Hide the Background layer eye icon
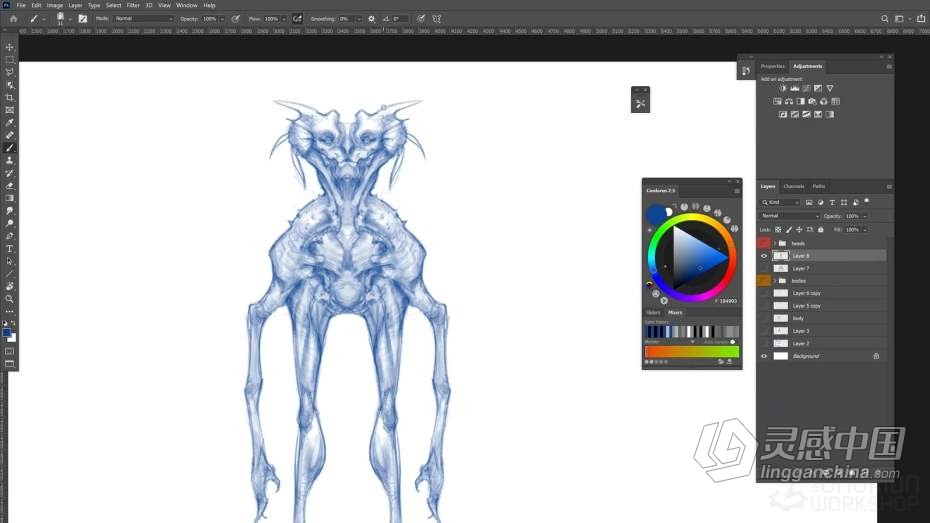Image resolution: width=930 pixels, height=523 pixels. [x=764, y=356]
